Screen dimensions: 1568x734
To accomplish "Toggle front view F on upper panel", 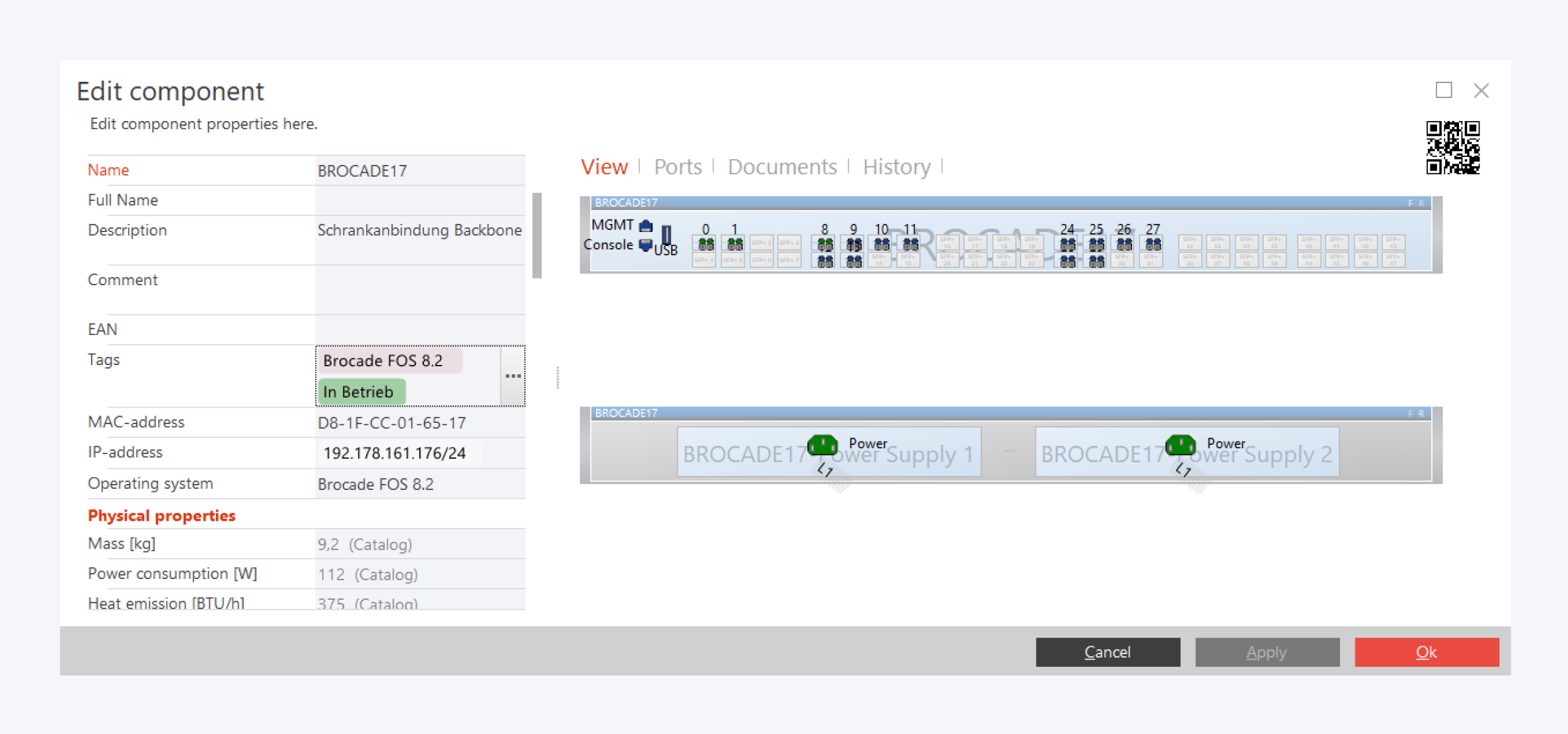I will pos(1410,203).
